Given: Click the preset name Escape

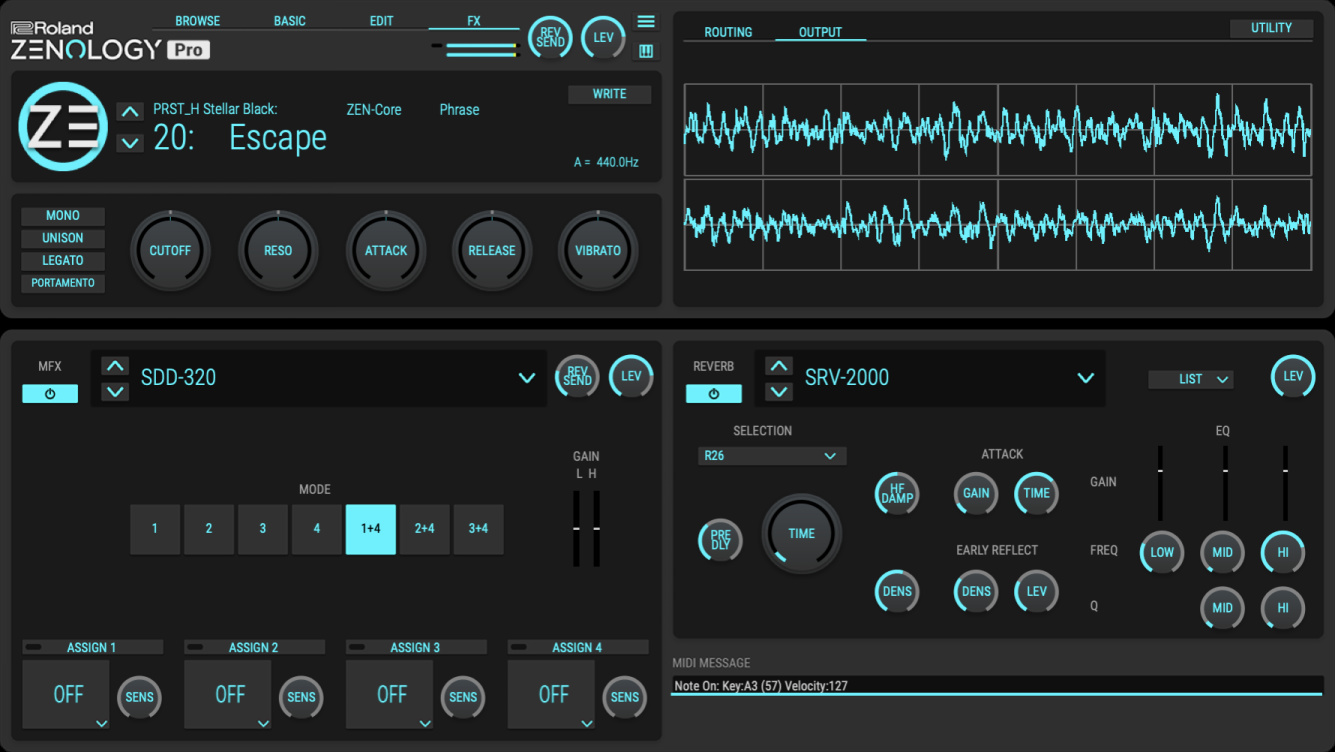Looking at the screenshot, I should coord(278,138).
